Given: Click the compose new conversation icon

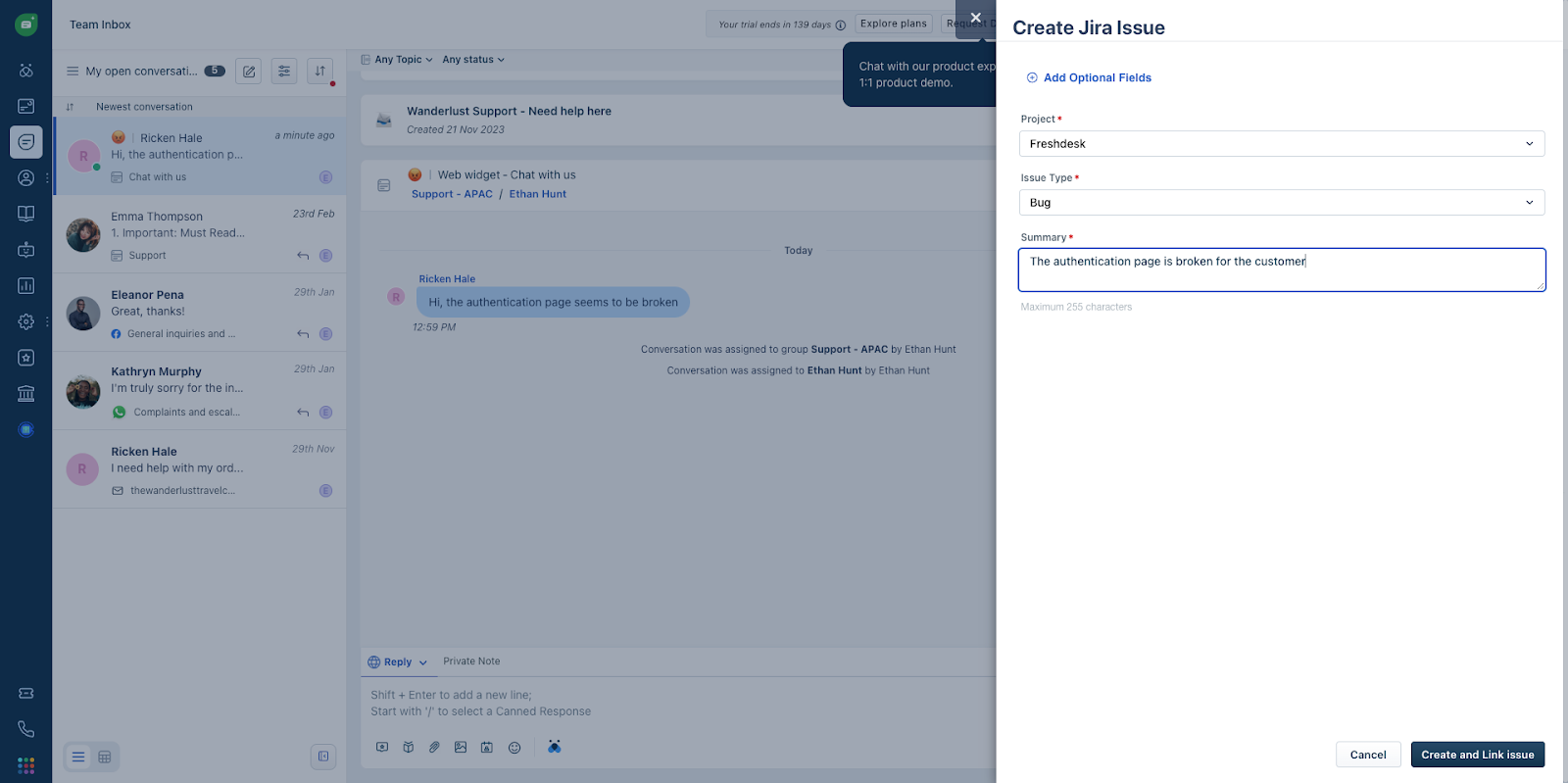Looking at the screenshot, I should (249, 71).
